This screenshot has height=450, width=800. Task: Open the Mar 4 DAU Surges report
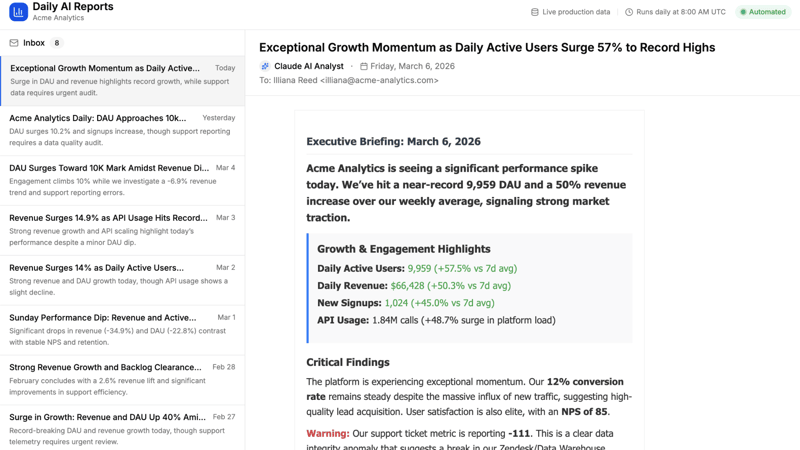coord(122,180)
